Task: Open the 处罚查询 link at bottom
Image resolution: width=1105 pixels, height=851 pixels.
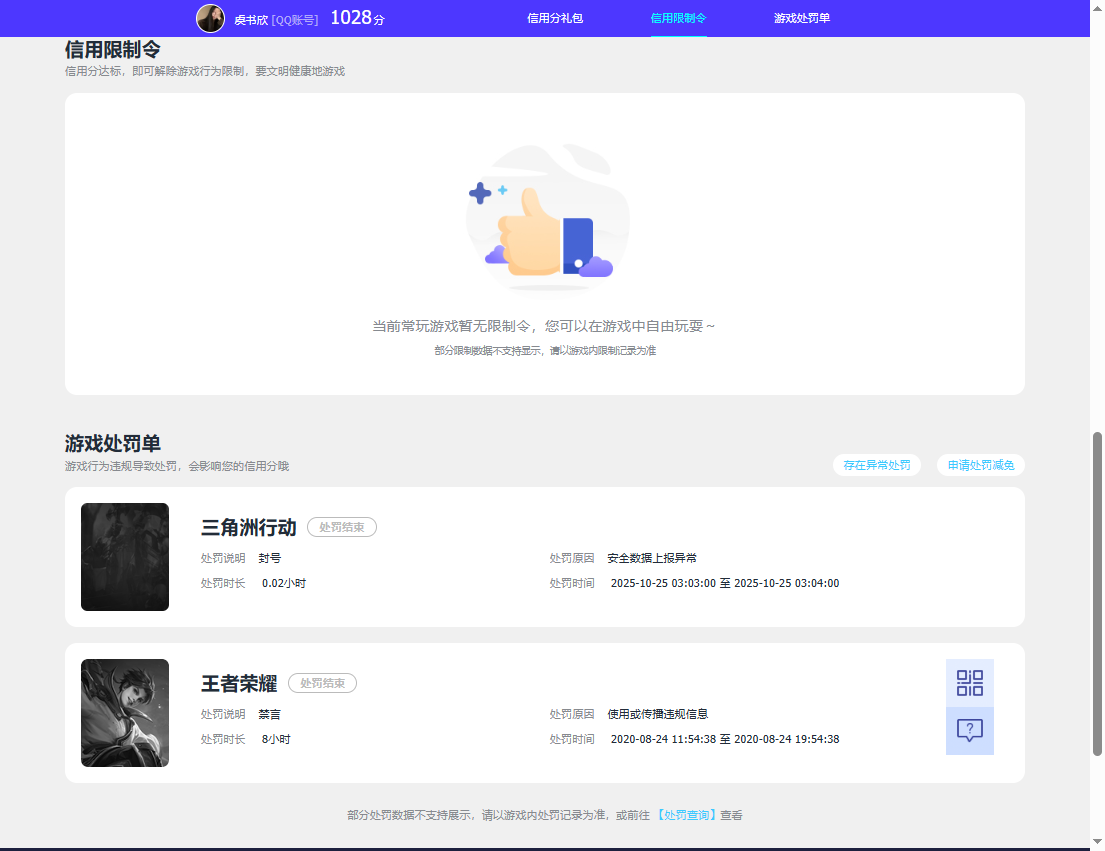Action: pyautogui.click(x=686, y=815)
